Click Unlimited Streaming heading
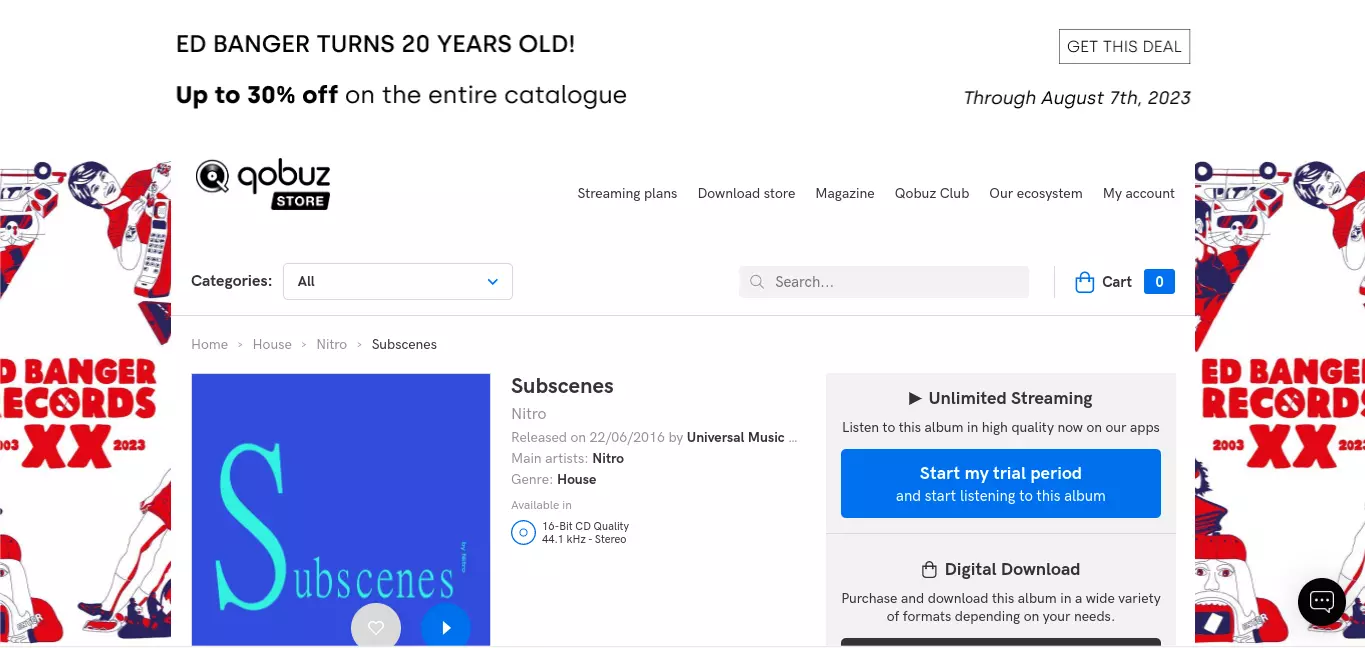Screen dimensions: 1365x648 (1001, 398)
